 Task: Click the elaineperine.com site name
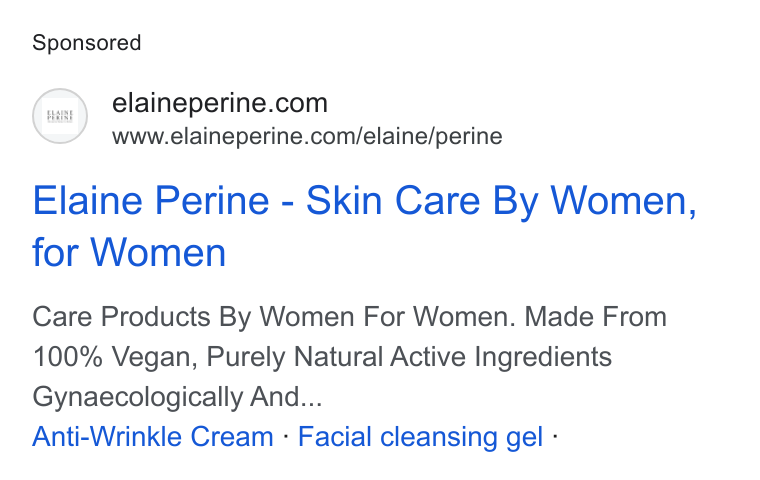(220, 103)
